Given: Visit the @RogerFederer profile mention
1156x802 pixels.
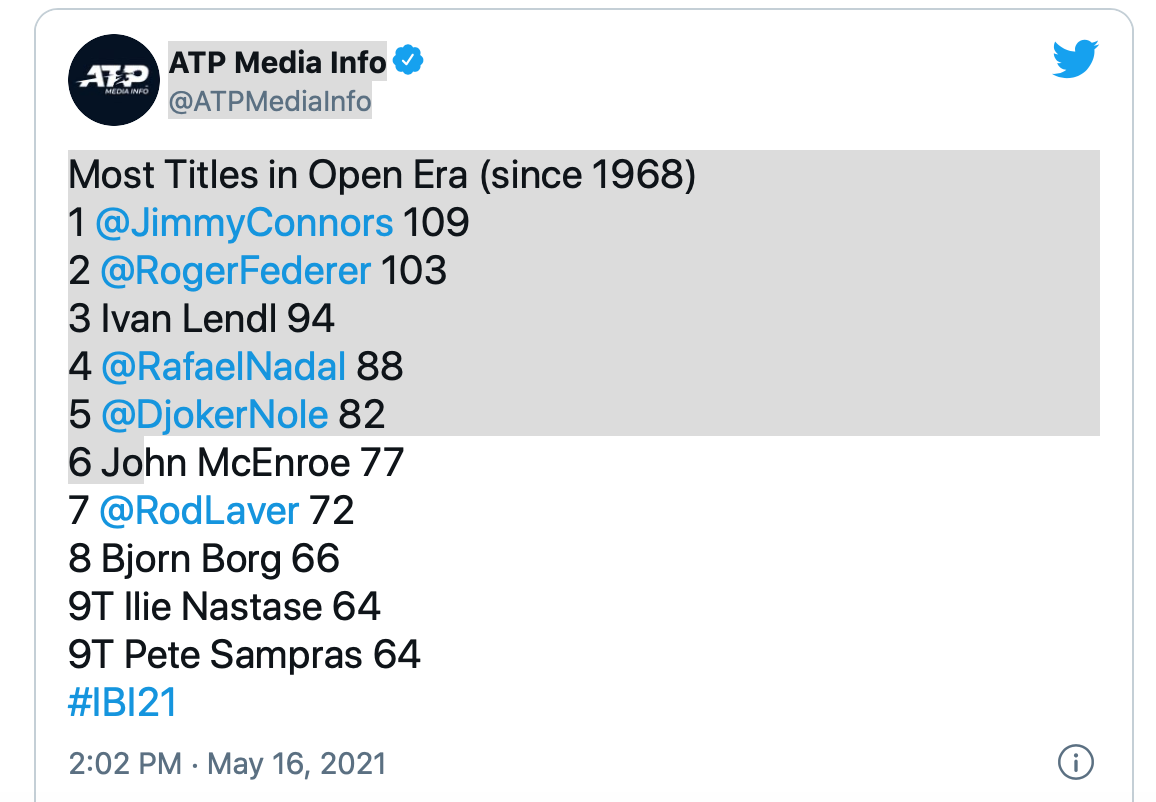Looking at the screenshot, I should click(x=235, y=270).
